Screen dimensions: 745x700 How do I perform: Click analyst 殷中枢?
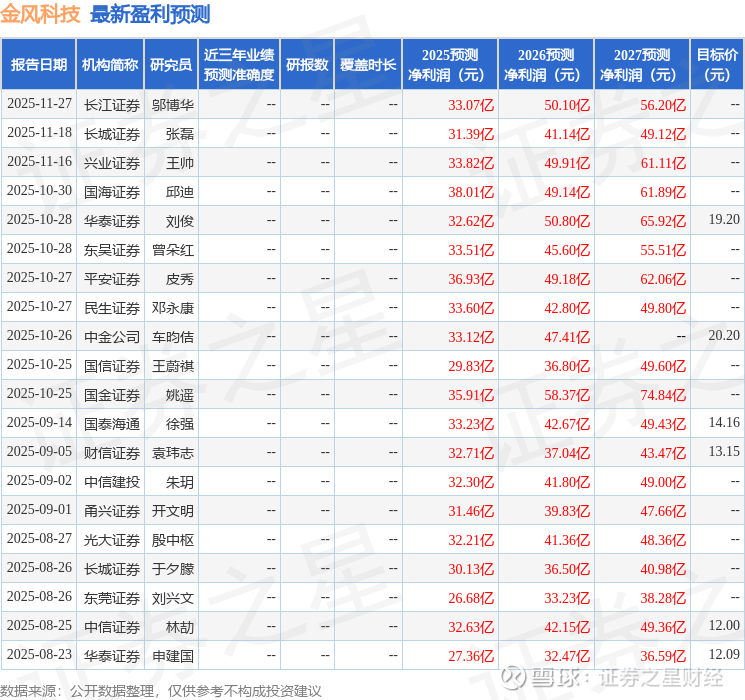(x=173, y=540)
